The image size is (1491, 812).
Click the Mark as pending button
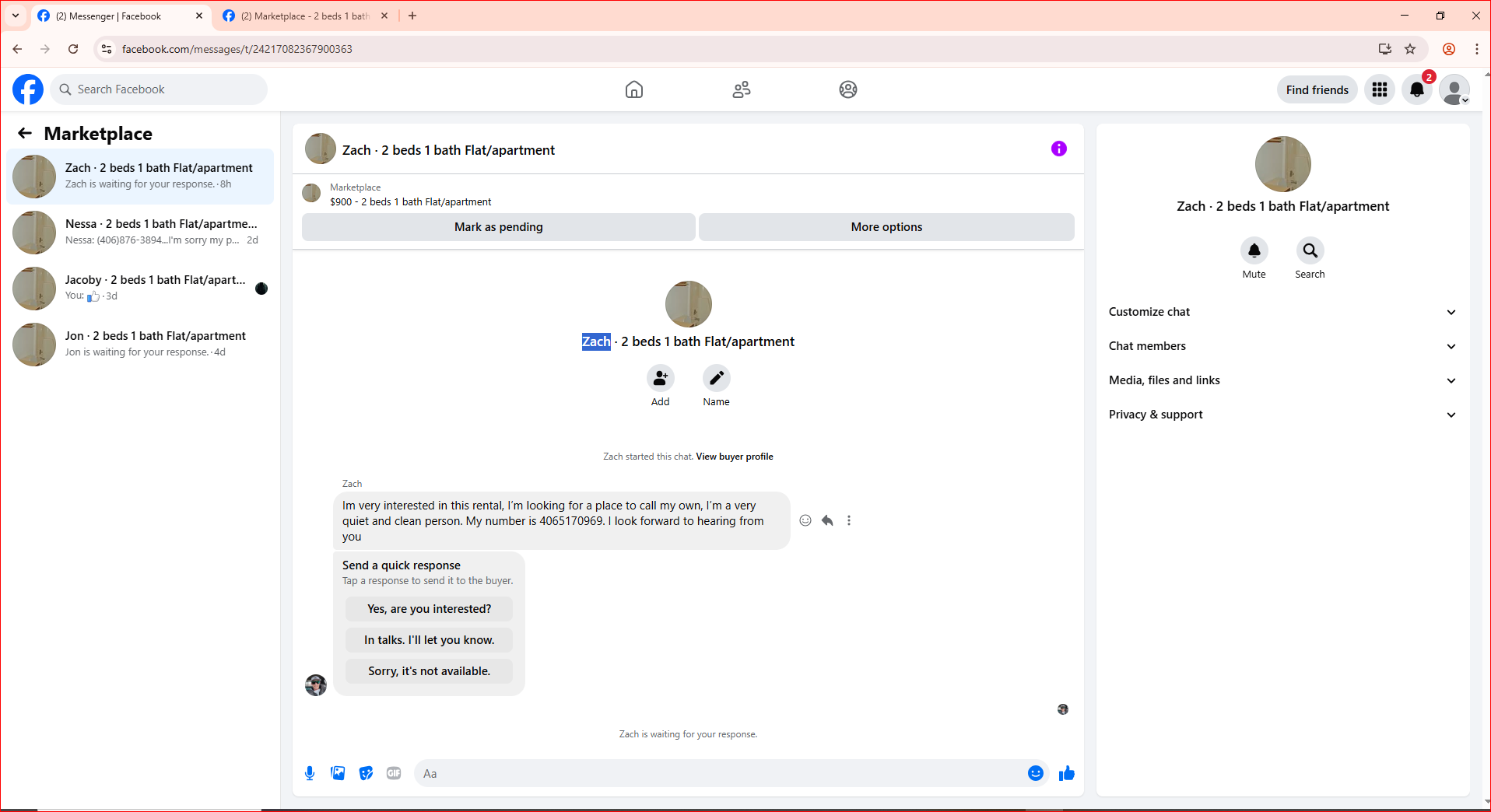499,227
